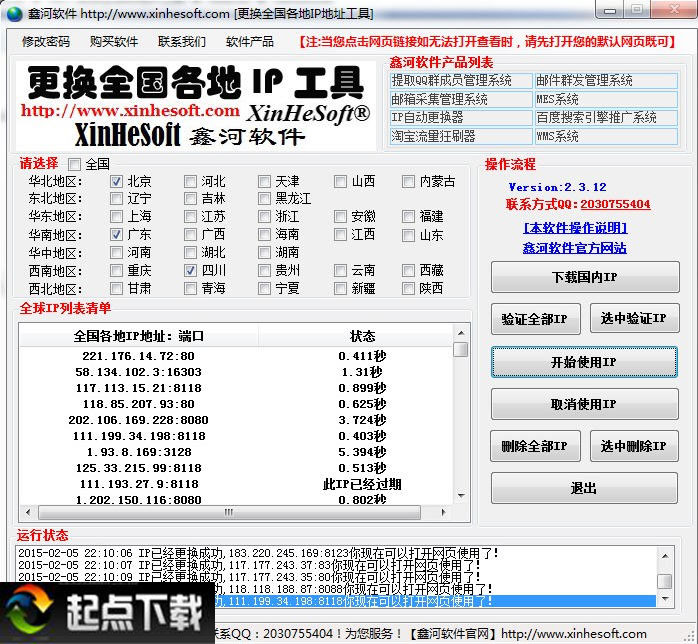
Task: Click the 退出 button
Action: [x=584, y=488]
